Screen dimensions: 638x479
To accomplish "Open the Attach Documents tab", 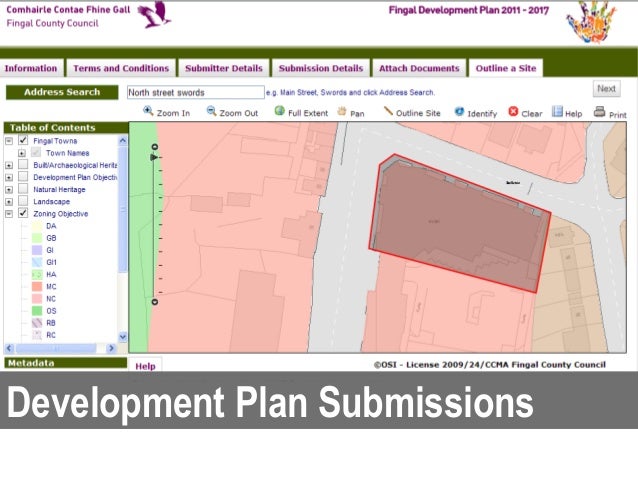I will pos(419,69).
